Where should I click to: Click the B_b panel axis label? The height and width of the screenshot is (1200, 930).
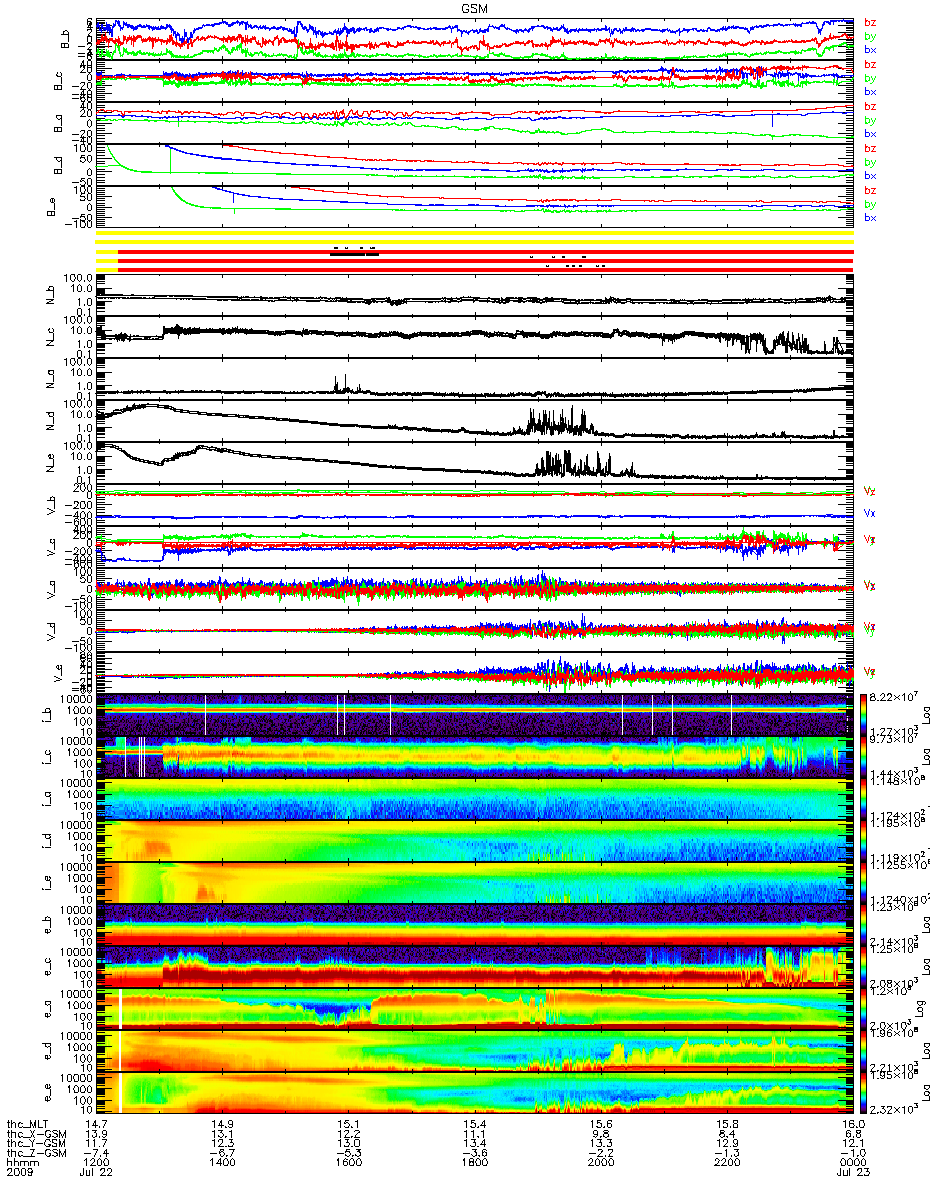point(63,38)
